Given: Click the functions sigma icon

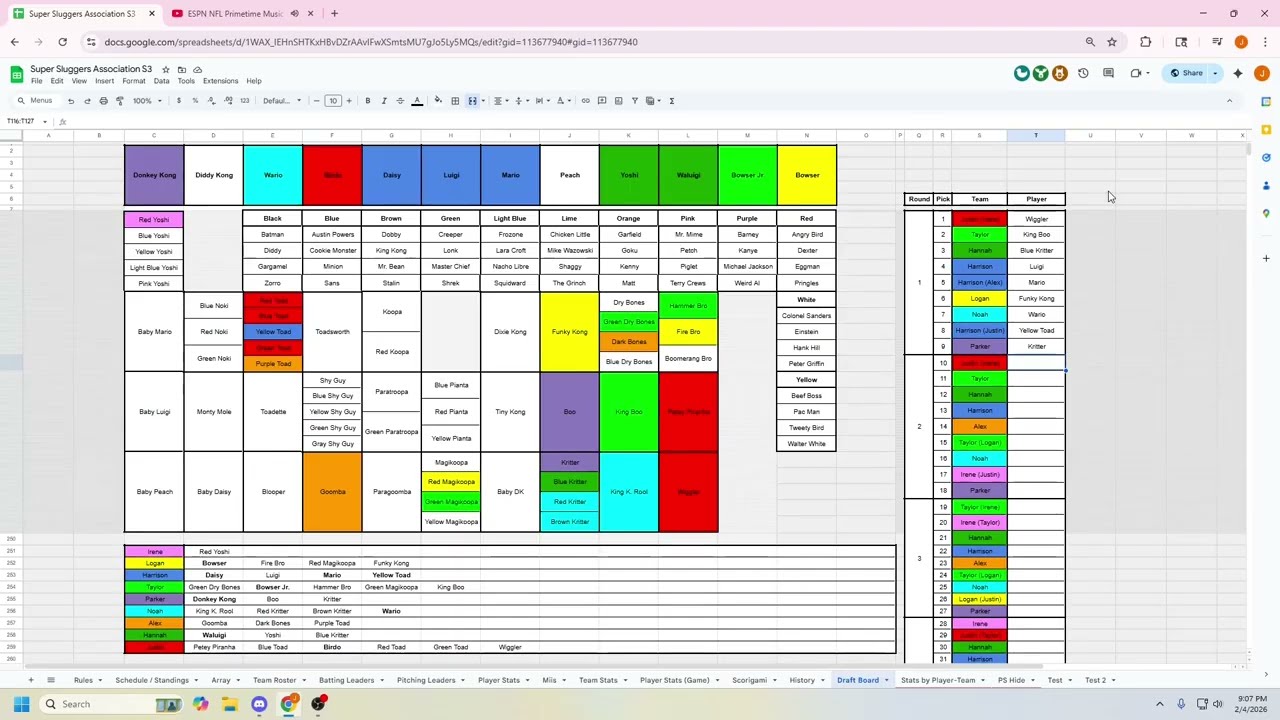Looking at the screenshot, I should point(671,101).
